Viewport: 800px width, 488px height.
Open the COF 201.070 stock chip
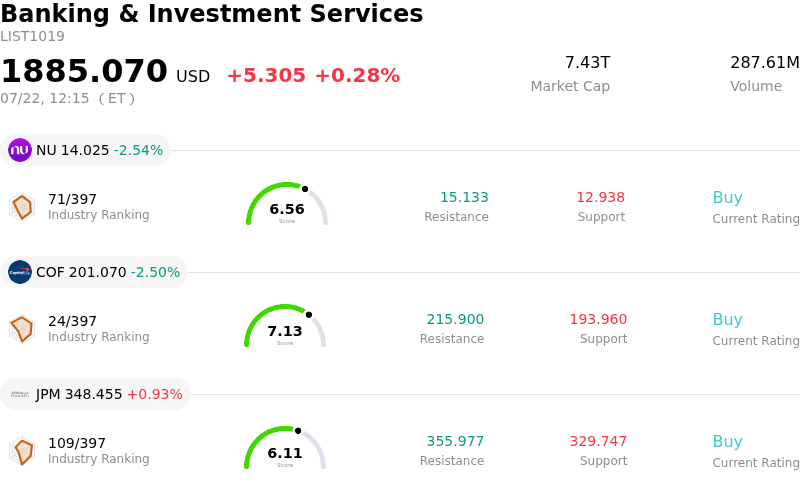point(94,272)
